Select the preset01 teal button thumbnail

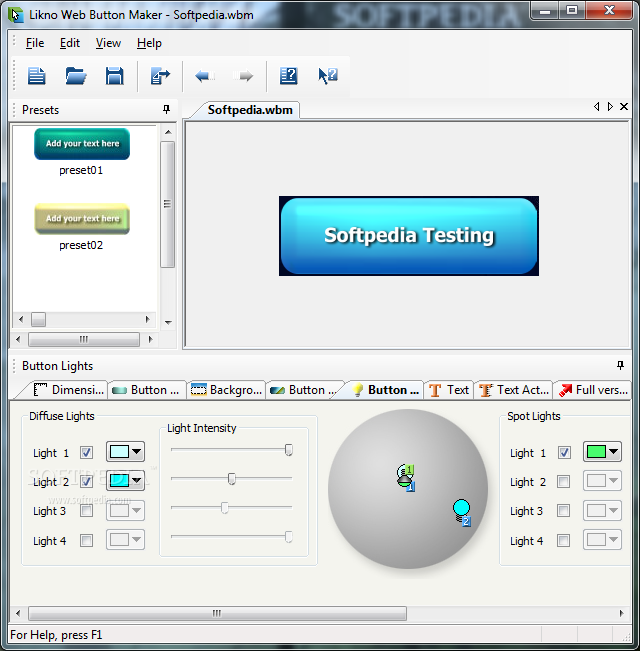pos(82,144)
